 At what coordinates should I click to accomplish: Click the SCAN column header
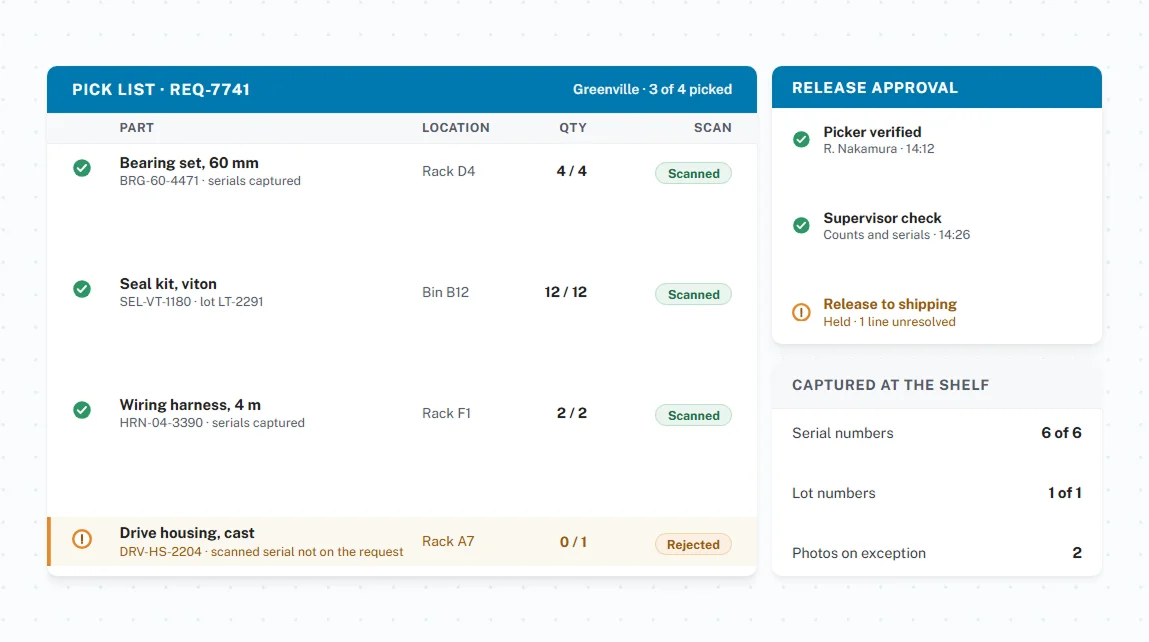tap(713, 128)
